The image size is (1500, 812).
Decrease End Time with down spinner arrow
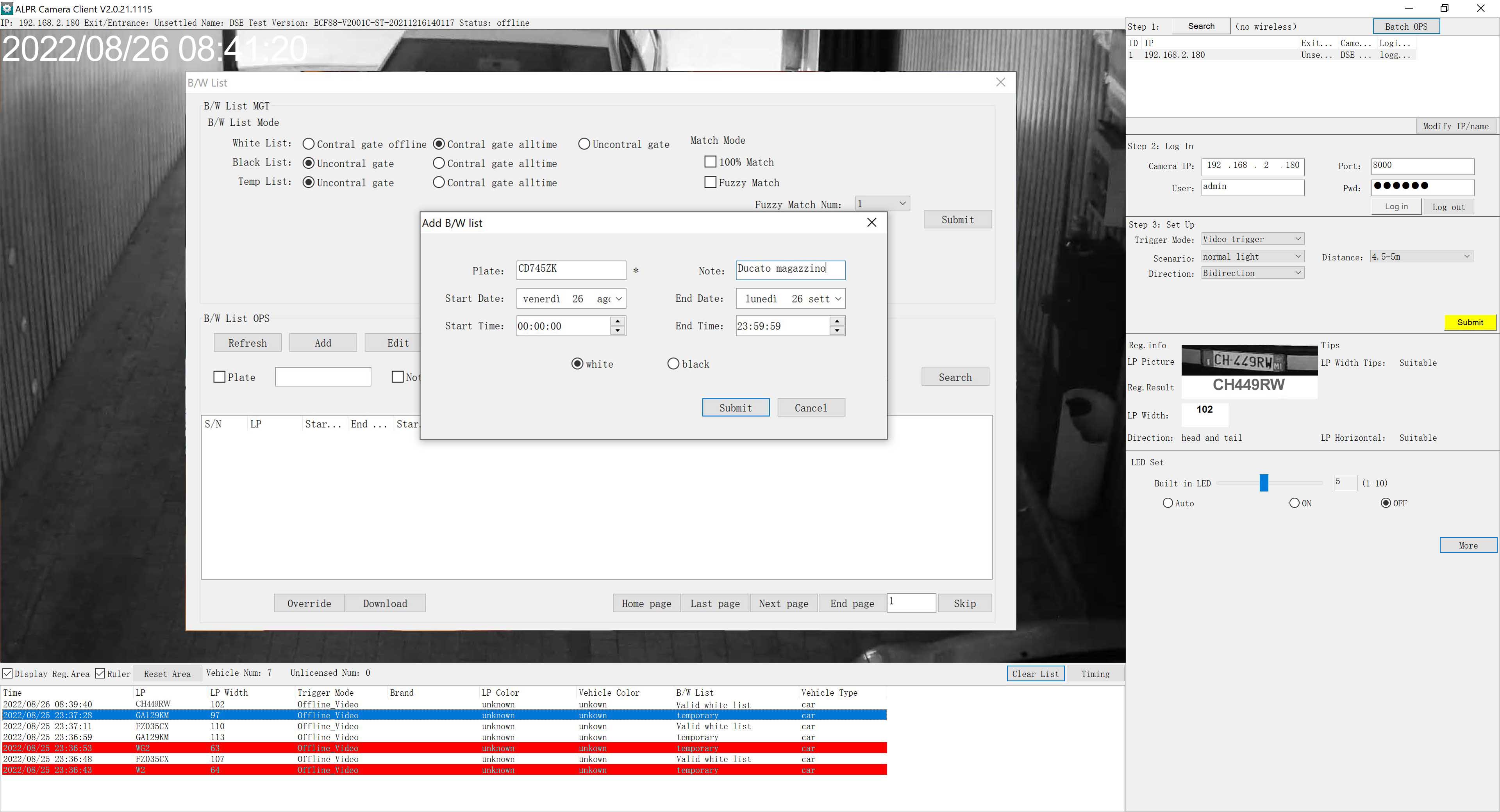pos(837,331)
